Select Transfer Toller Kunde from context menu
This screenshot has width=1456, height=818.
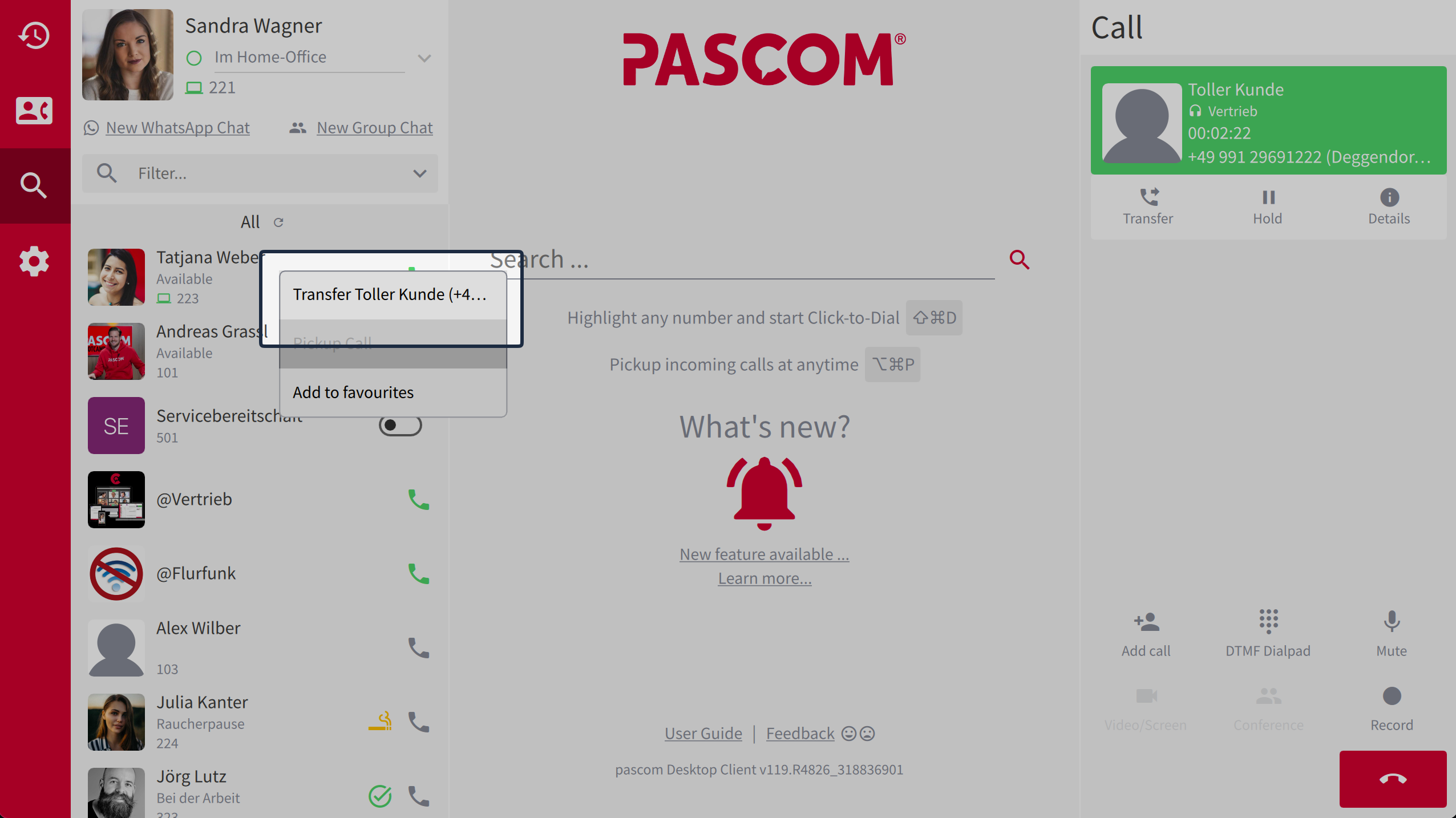click(390, 294)
